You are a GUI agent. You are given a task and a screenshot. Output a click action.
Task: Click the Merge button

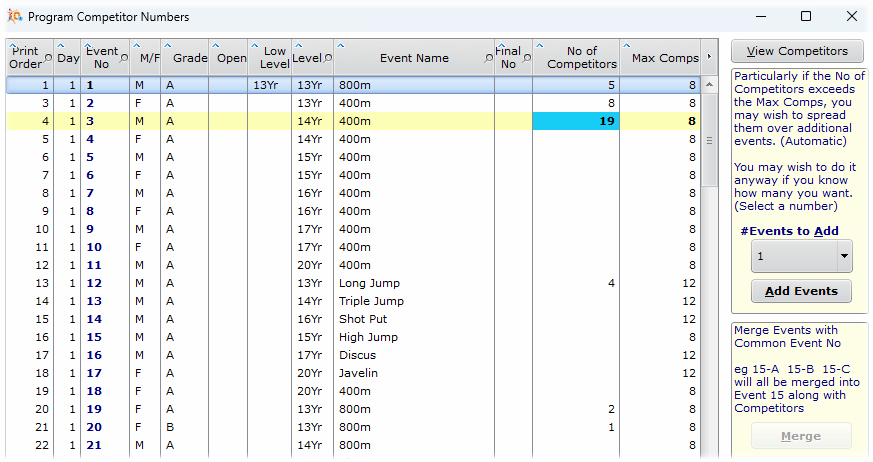[800, 436]
